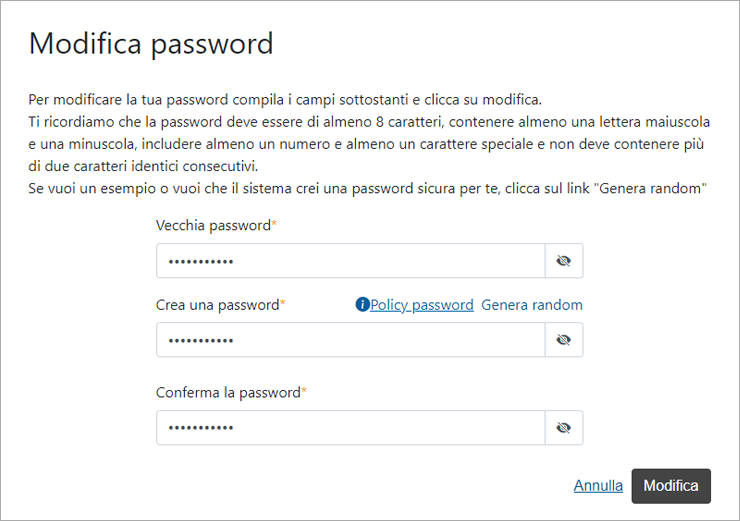
Task: Click the instruction line starting Ti ricordiamo
Action: (369, 122)
